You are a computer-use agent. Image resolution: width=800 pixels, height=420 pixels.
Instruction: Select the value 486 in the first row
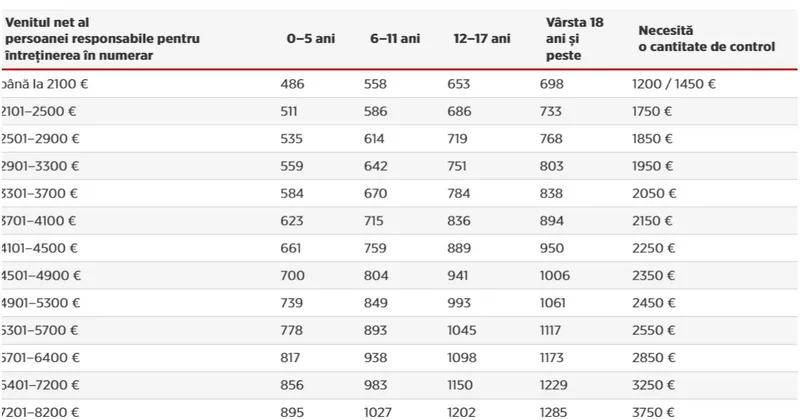point(292,85)
